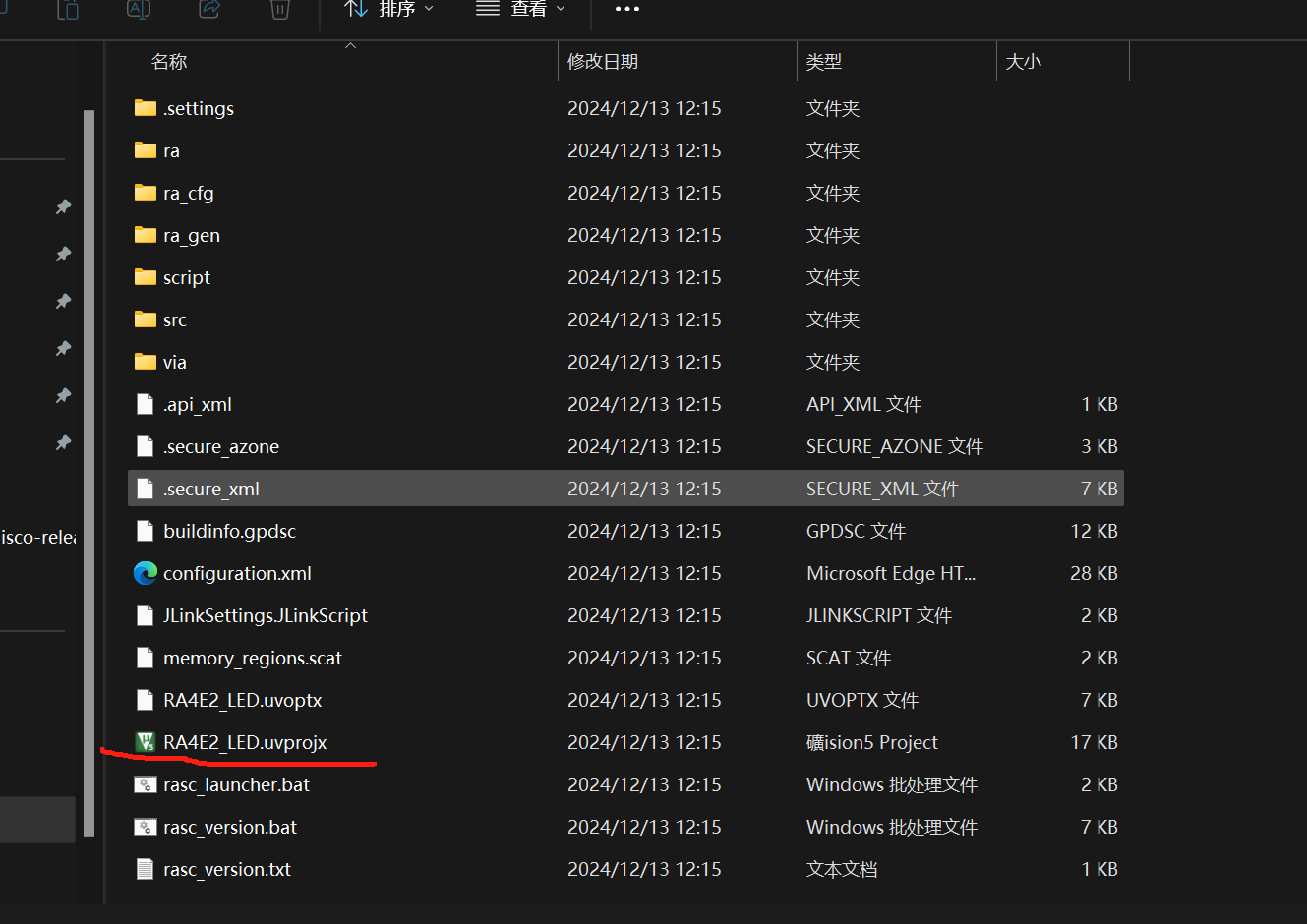Select the buildinfo.gpdsc file icon

[146, 530]
